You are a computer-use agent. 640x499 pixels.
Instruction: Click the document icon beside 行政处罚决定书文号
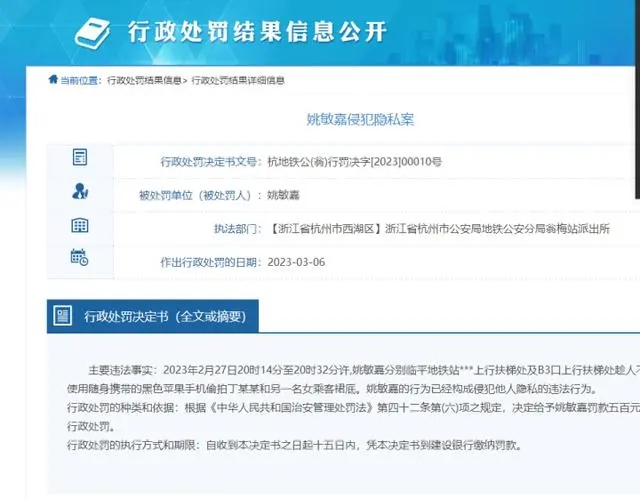tap(80, 157)
